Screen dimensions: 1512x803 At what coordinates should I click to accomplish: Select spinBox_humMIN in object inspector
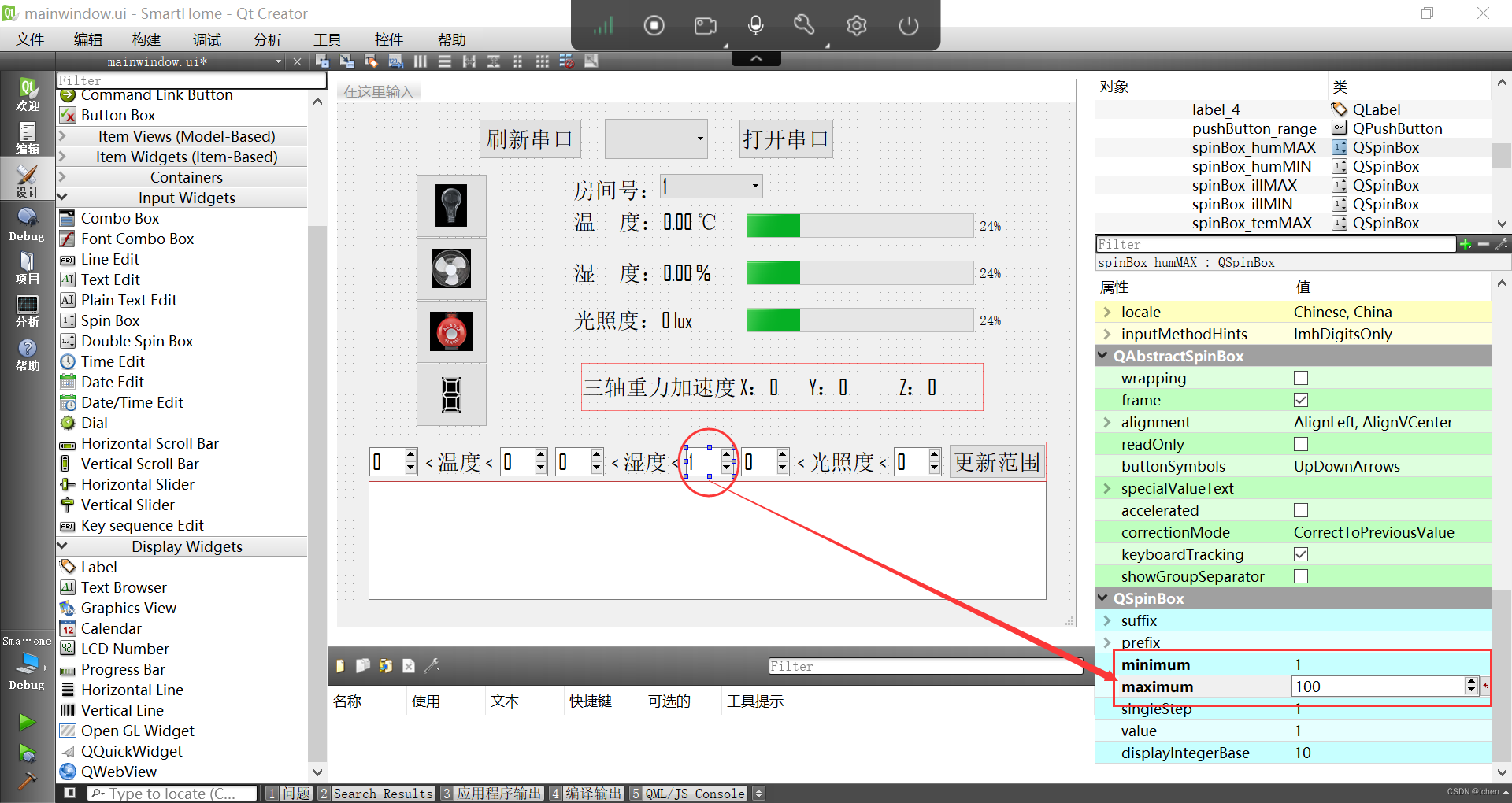(x=1251, y=166)
